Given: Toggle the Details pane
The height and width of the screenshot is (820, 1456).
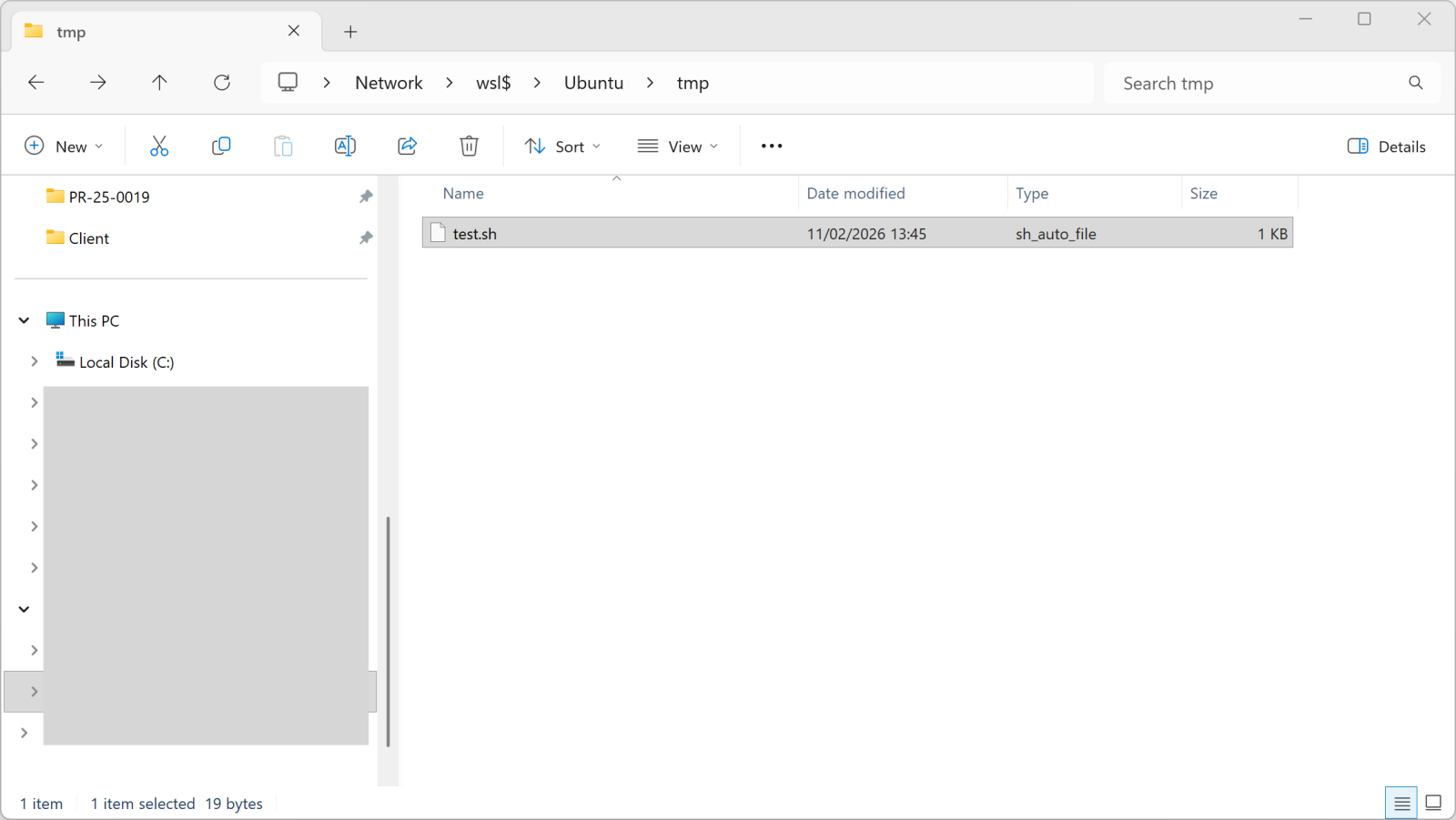Looking at the screenshot, I should pyautogui.click(x=1387, y=147).
